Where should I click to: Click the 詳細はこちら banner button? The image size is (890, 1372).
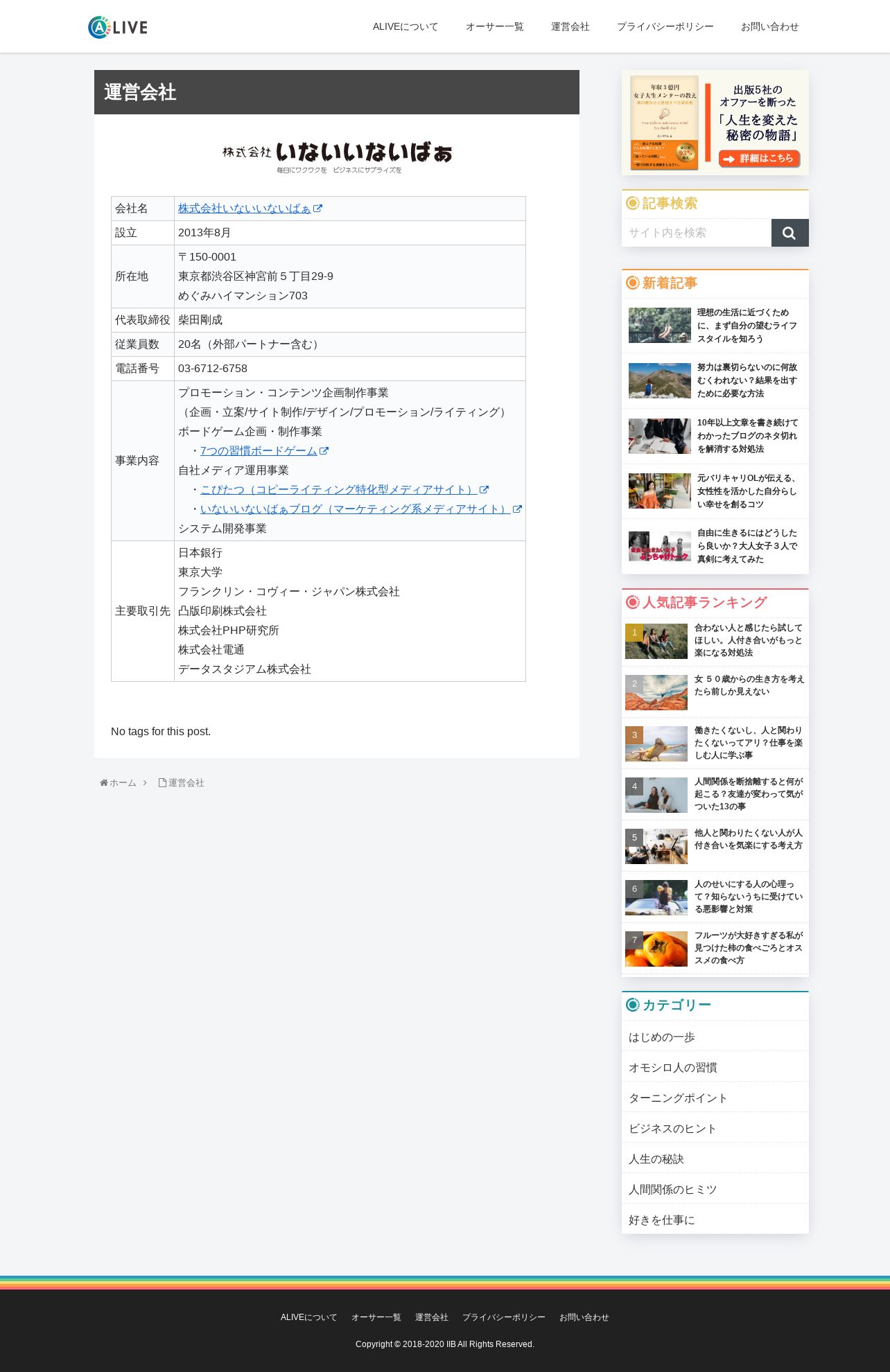point(759,159)
